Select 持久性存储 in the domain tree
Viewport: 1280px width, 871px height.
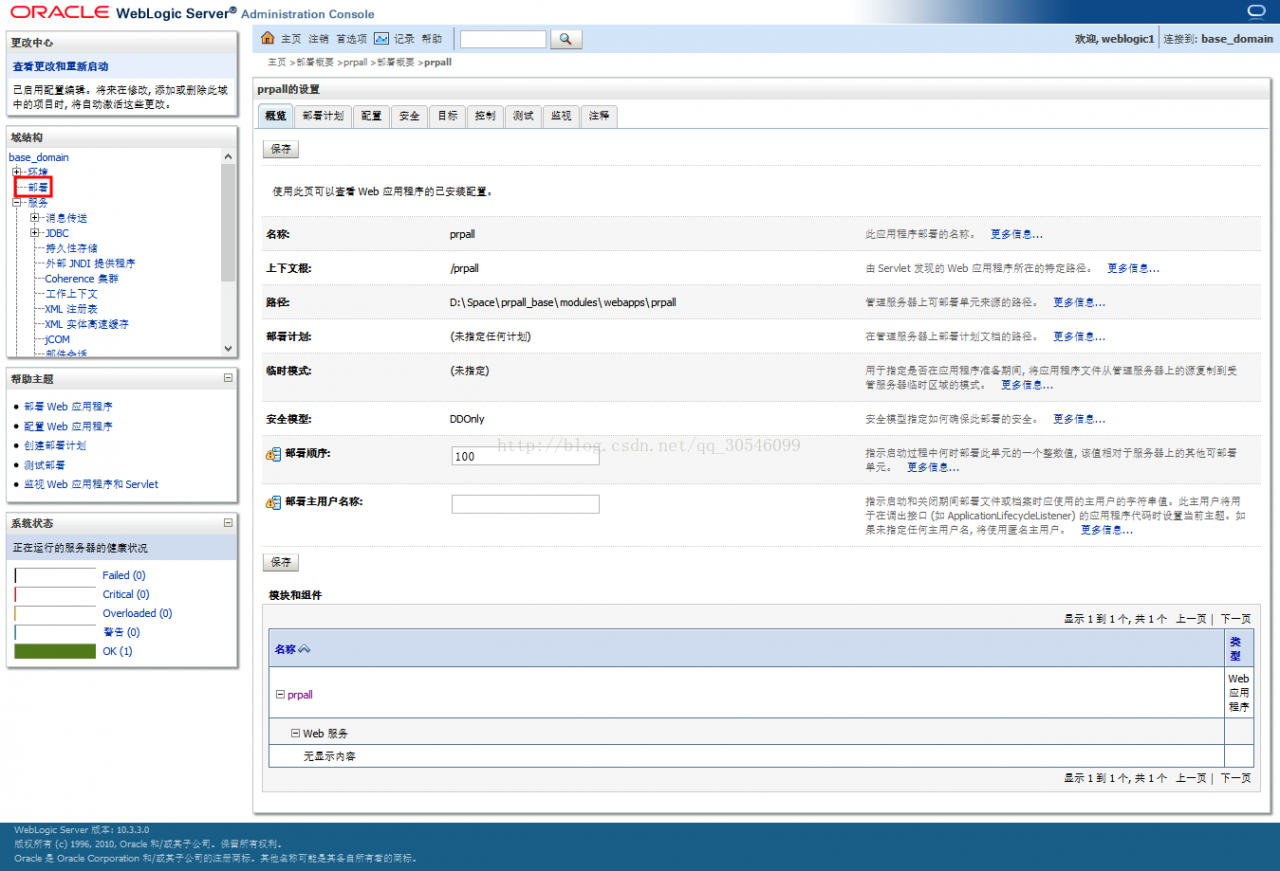[72, 248]
